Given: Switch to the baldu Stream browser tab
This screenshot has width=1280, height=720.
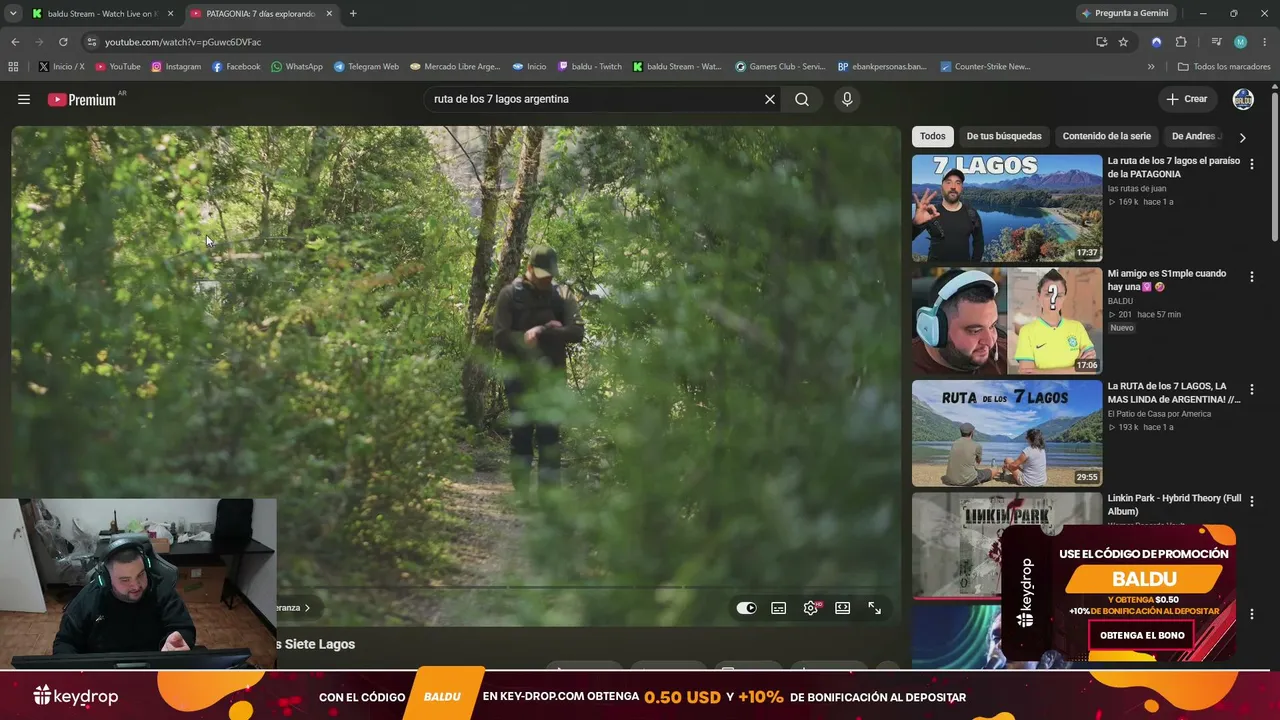Looking at the screenshot, I should tap(103, 14).
